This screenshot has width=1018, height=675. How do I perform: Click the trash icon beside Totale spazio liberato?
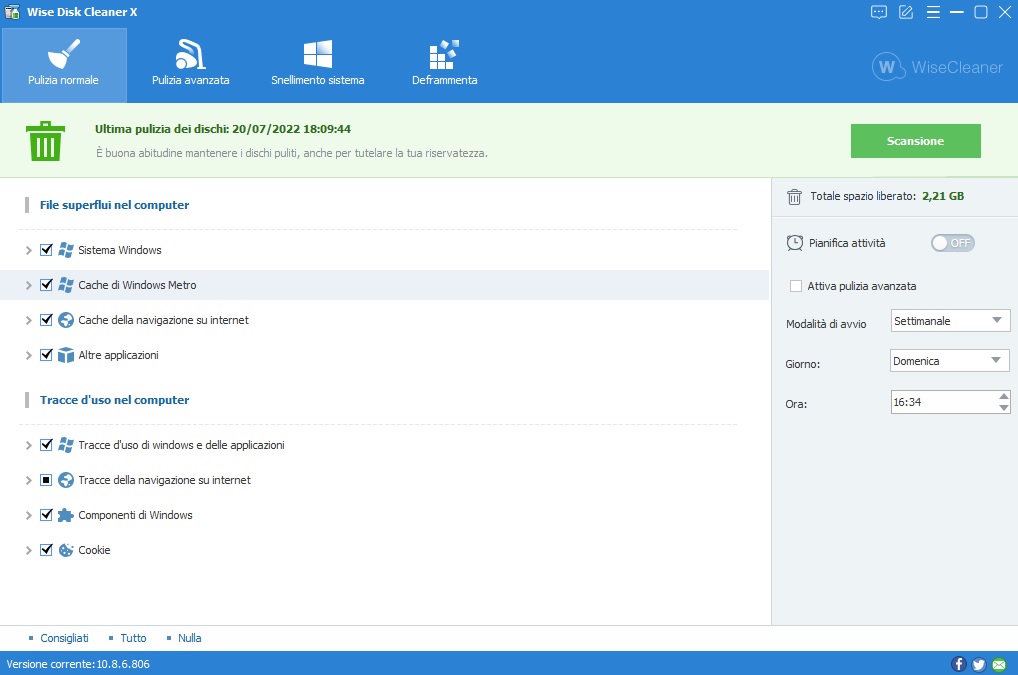794,197
